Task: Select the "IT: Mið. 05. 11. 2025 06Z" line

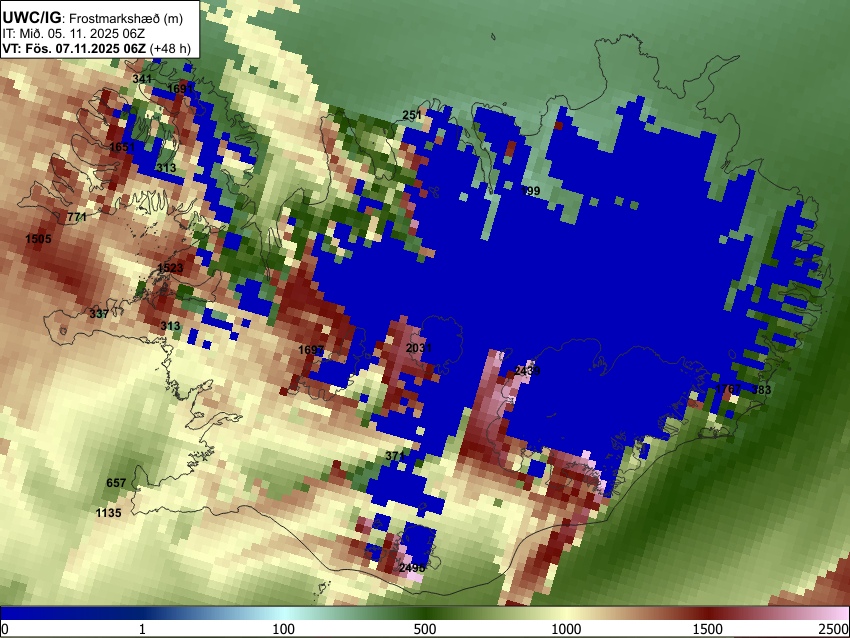Action: pos(73,34)
